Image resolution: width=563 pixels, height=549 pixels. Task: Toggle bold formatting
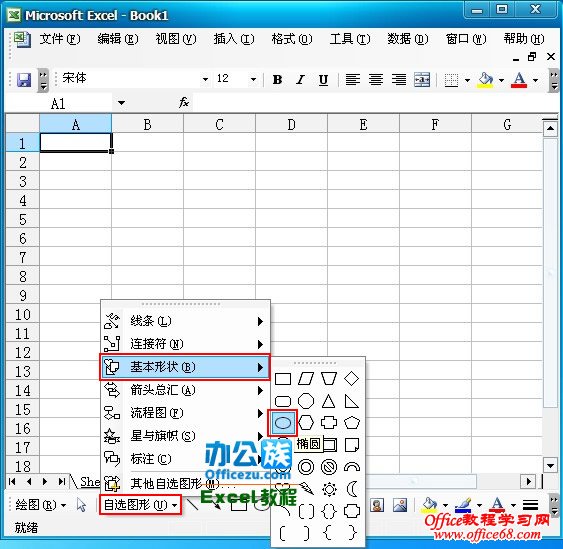pos(277,79)
